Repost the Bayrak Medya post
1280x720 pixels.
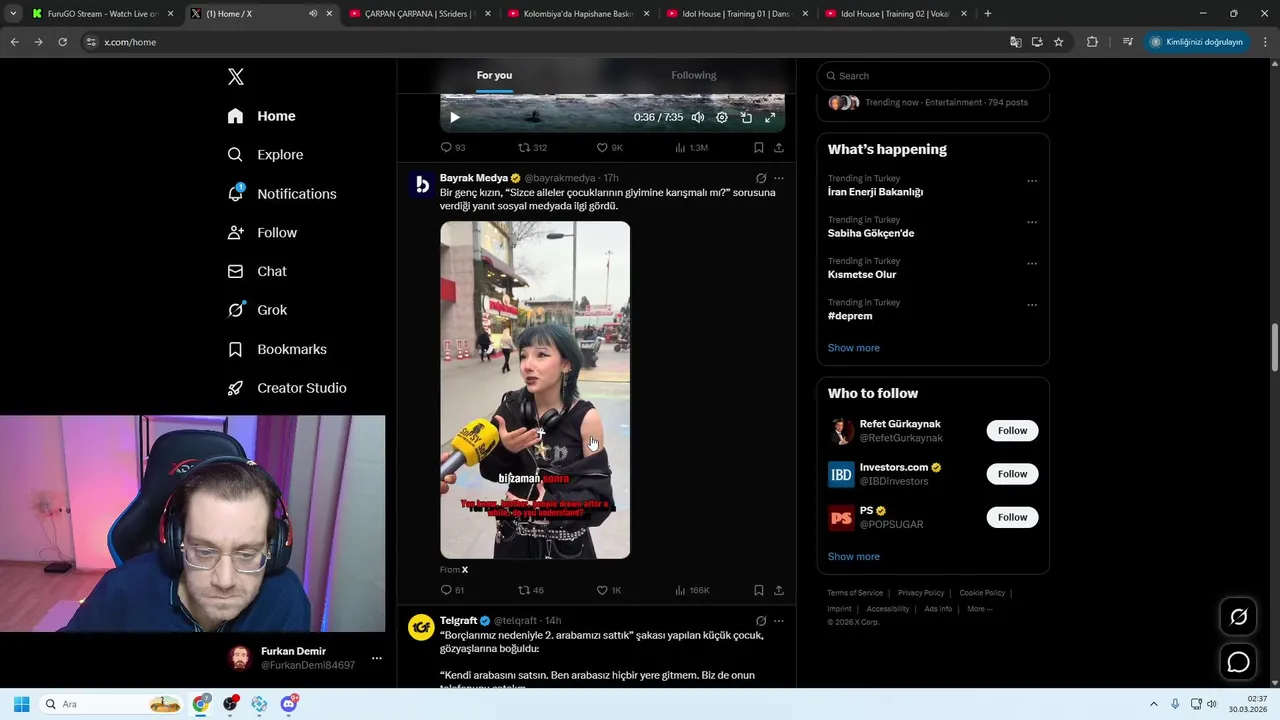click(530, 590)
